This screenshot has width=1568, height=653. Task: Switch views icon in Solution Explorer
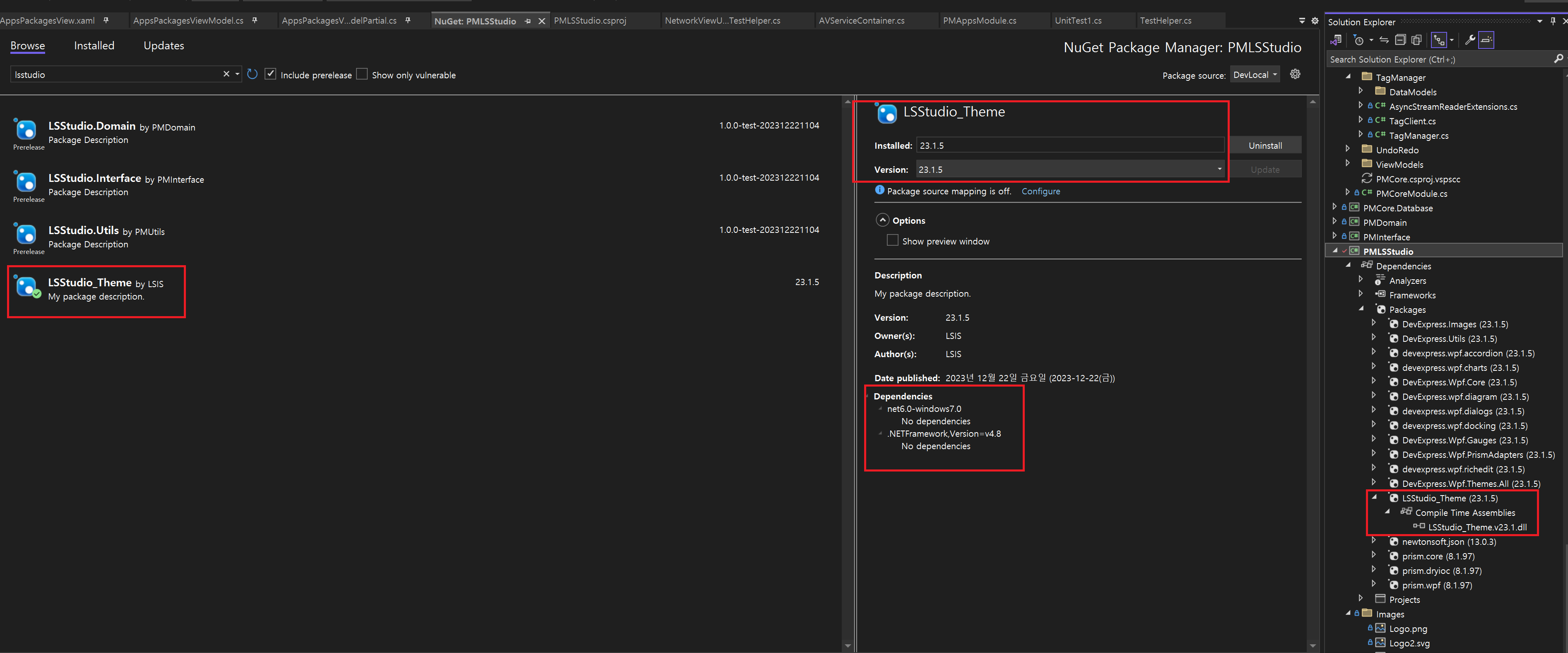click(1336, 40)
